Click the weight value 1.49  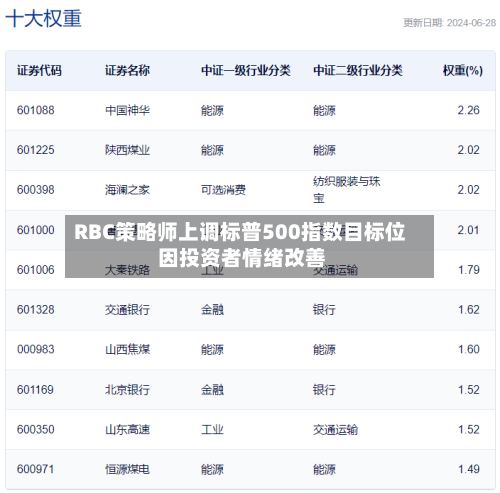469,469
